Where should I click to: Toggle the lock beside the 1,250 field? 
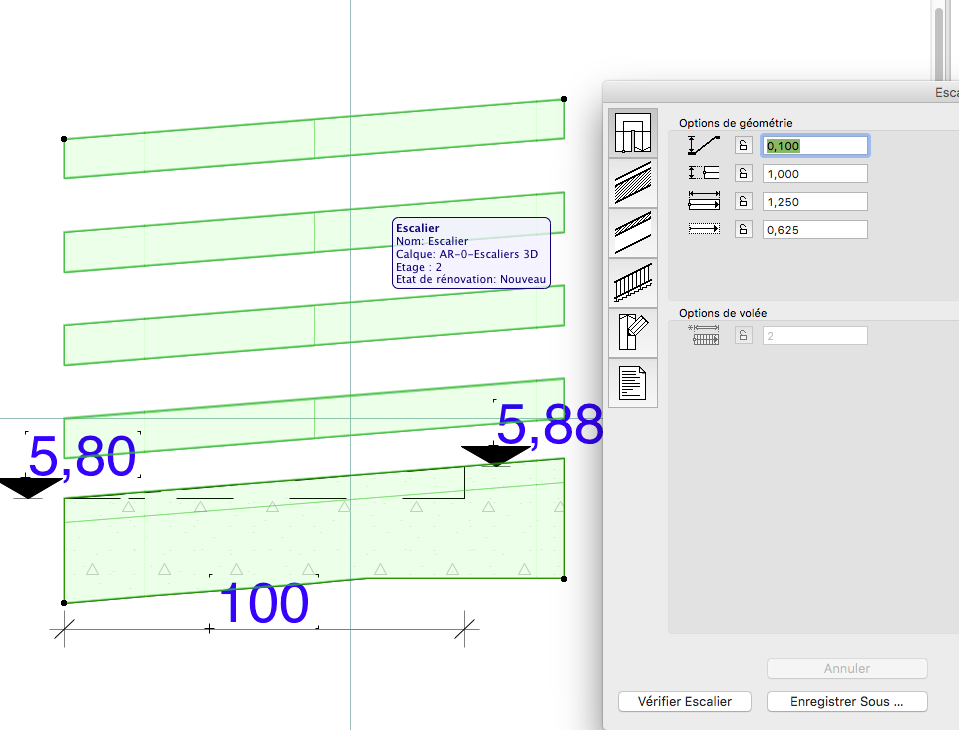coord(743,201)
